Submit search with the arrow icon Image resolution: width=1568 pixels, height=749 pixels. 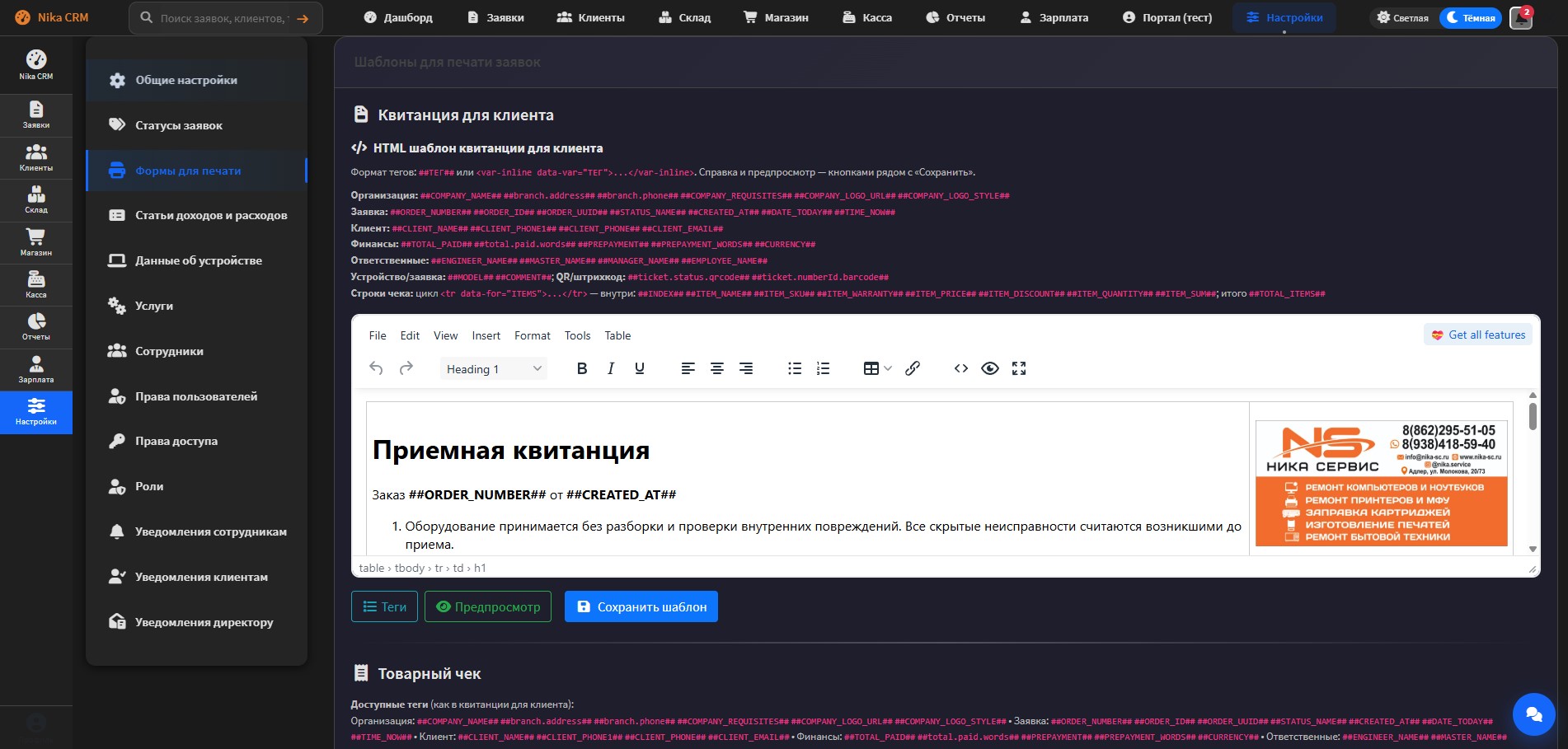[303, 18]
